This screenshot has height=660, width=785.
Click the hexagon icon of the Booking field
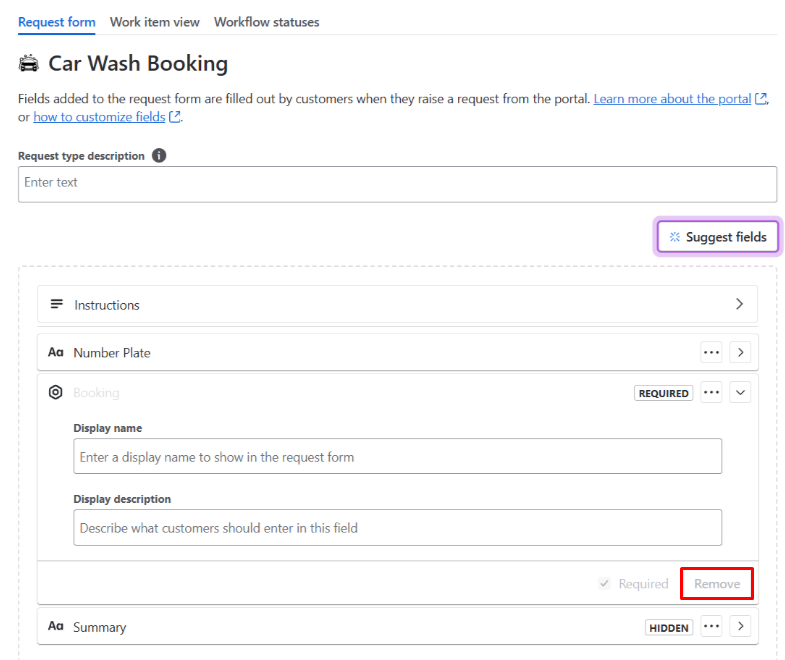tap(56, 393)
